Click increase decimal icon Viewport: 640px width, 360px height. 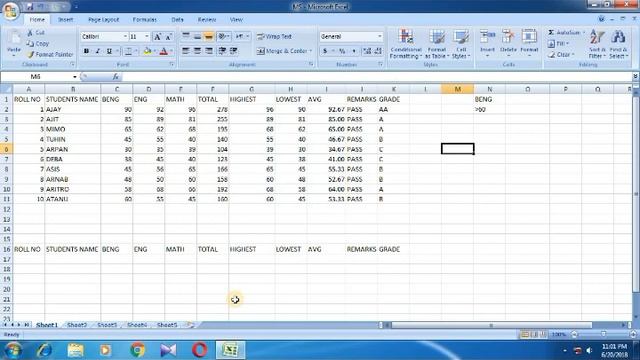coord(367,51)
